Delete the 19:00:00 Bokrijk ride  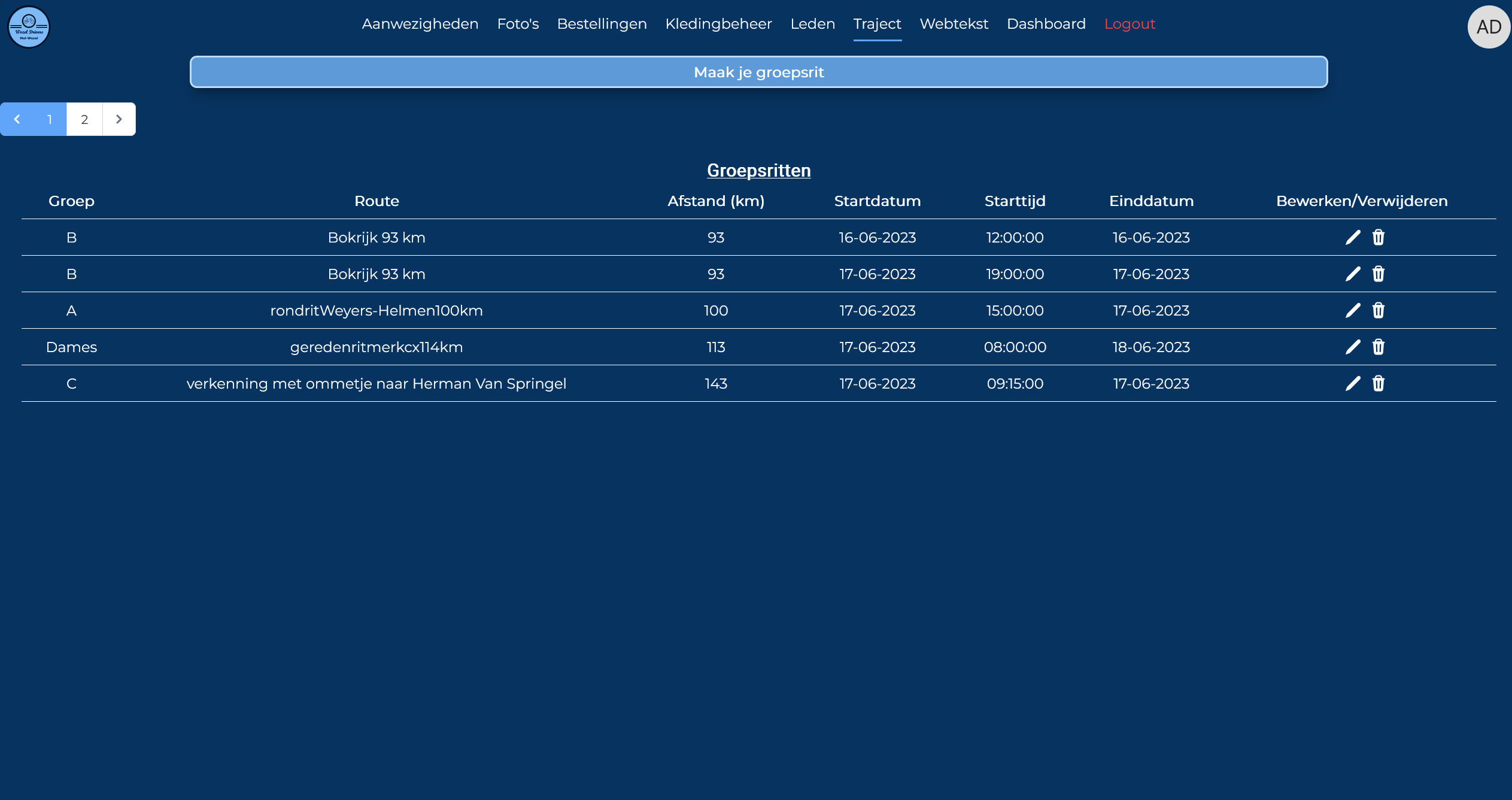point(1379,274)
